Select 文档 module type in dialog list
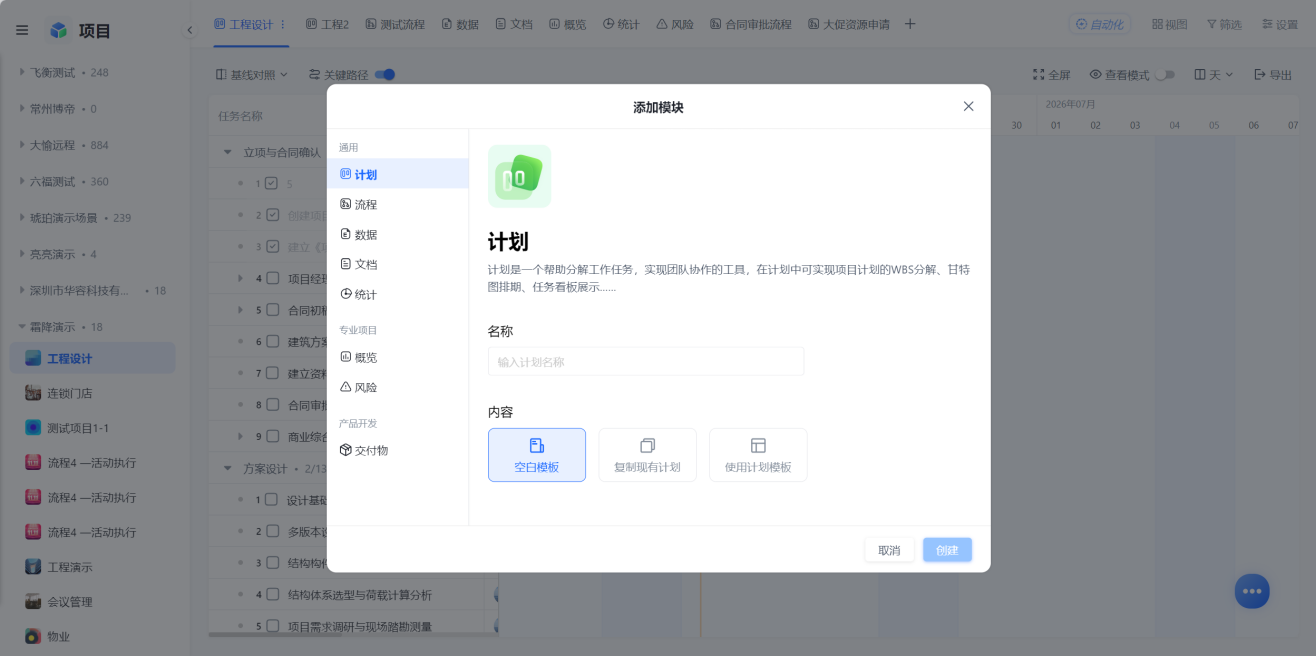 tap(398, 264)
